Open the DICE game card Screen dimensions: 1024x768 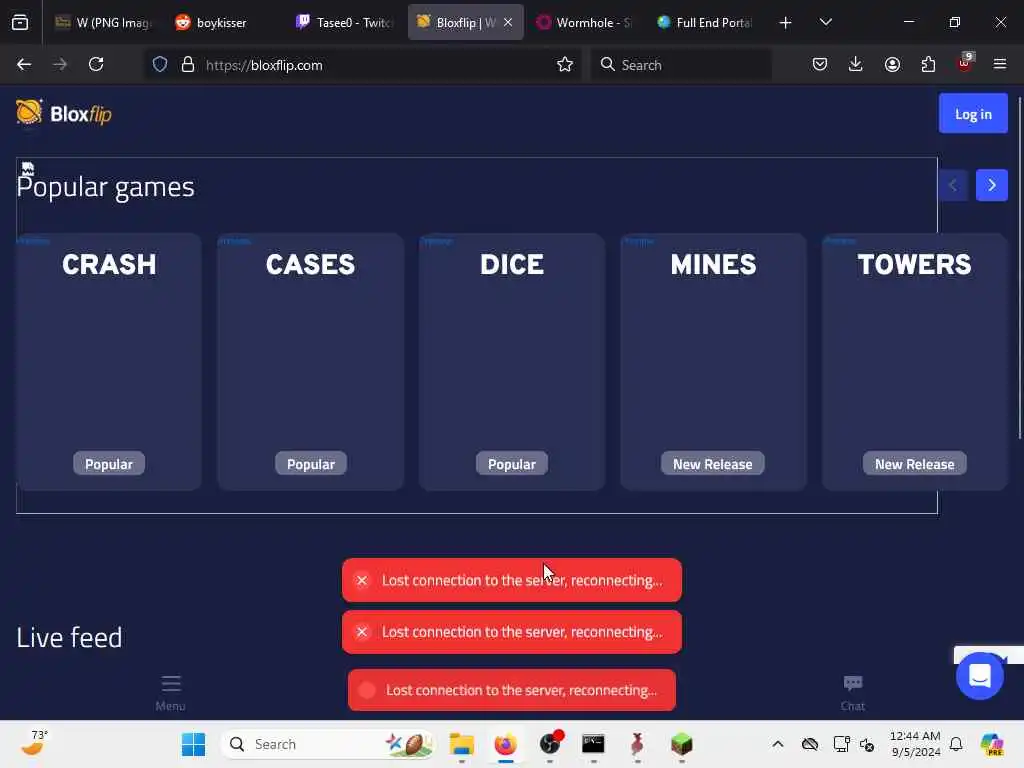click(511, 361)
